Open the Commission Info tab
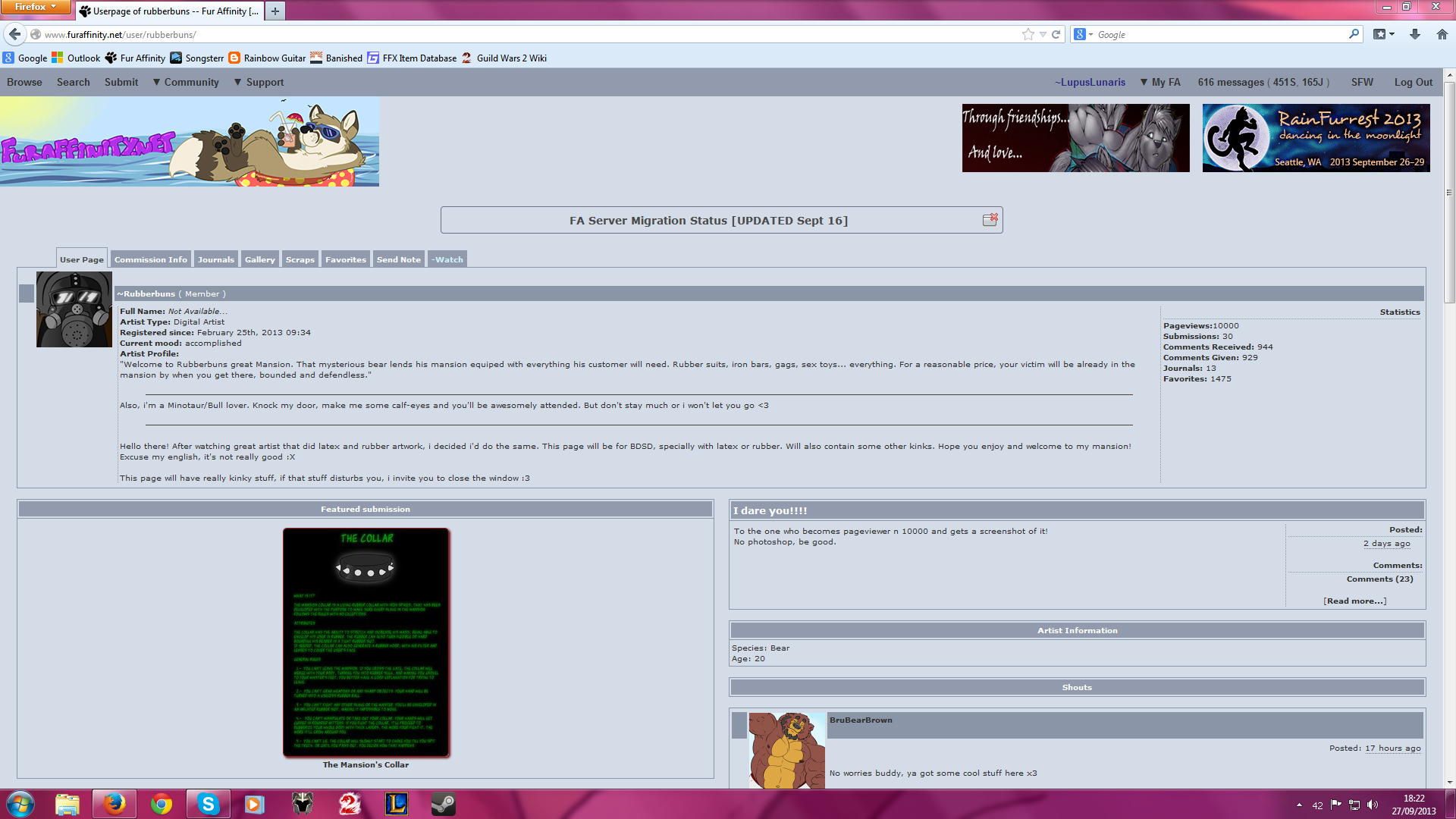 (150, 259)
